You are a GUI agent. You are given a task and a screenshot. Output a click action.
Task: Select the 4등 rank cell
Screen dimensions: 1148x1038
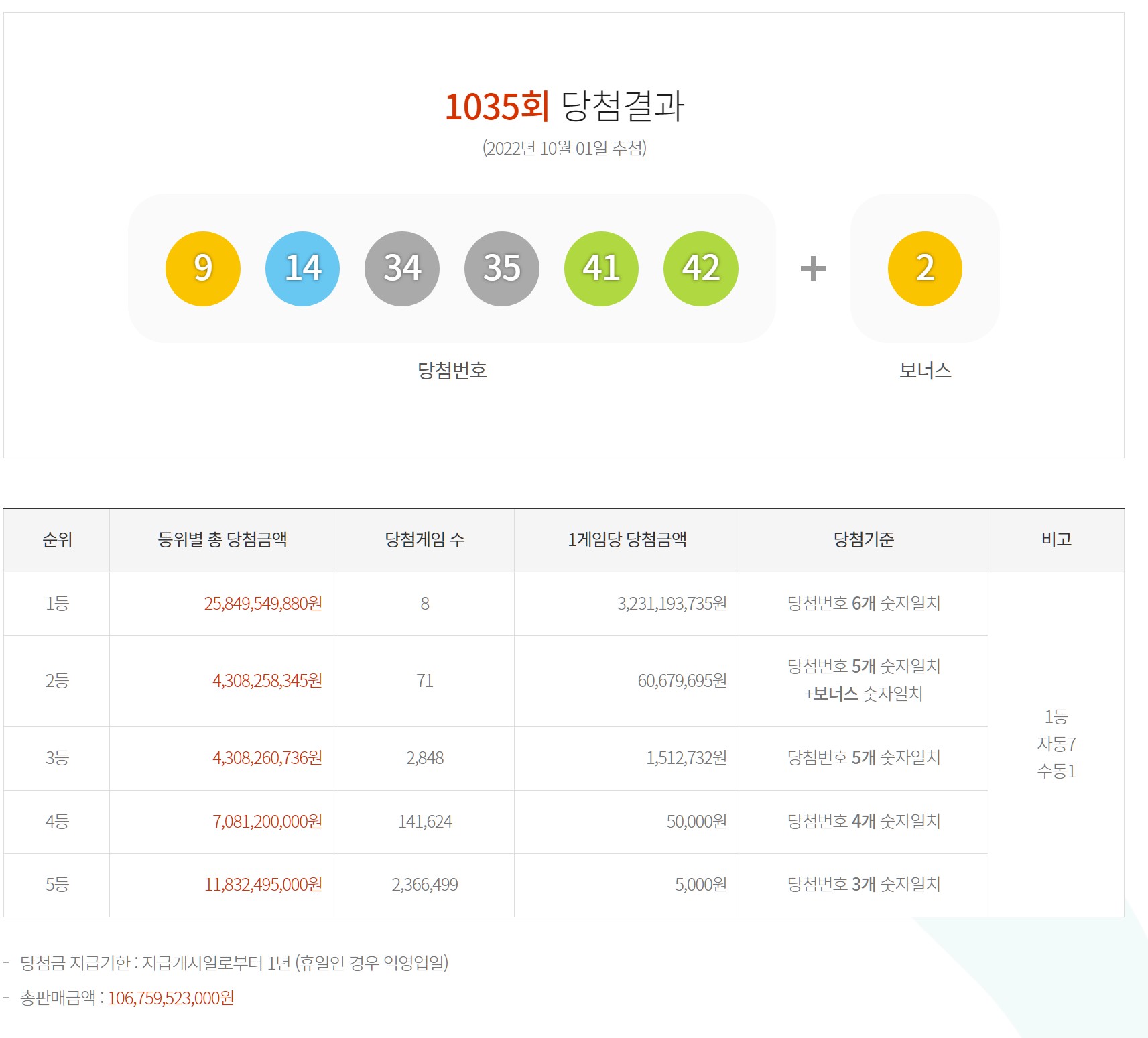(x=57, y=822)
